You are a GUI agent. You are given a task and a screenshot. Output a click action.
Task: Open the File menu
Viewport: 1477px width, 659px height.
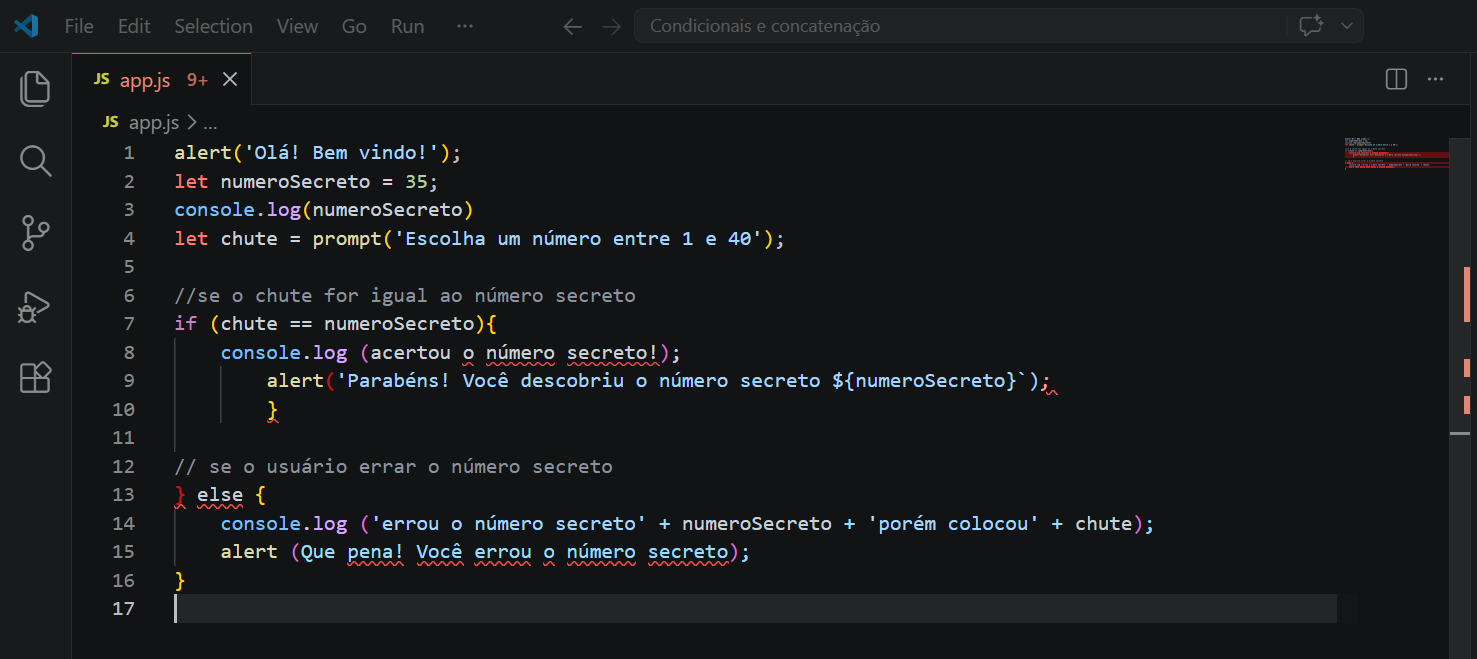click(x=79, y=26)
